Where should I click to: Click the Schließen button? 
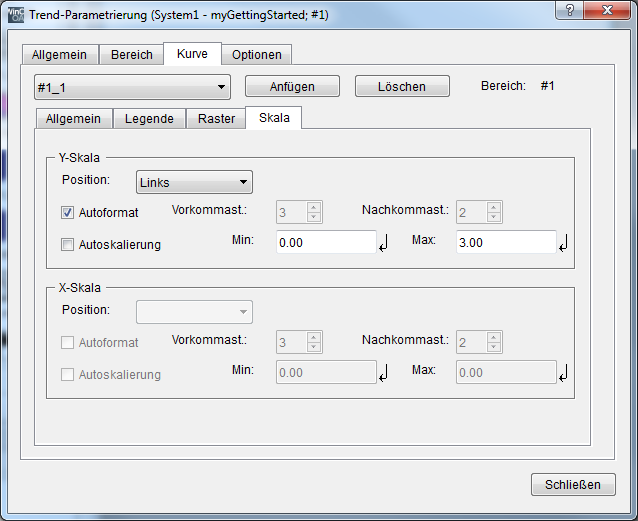coord(573,484)
